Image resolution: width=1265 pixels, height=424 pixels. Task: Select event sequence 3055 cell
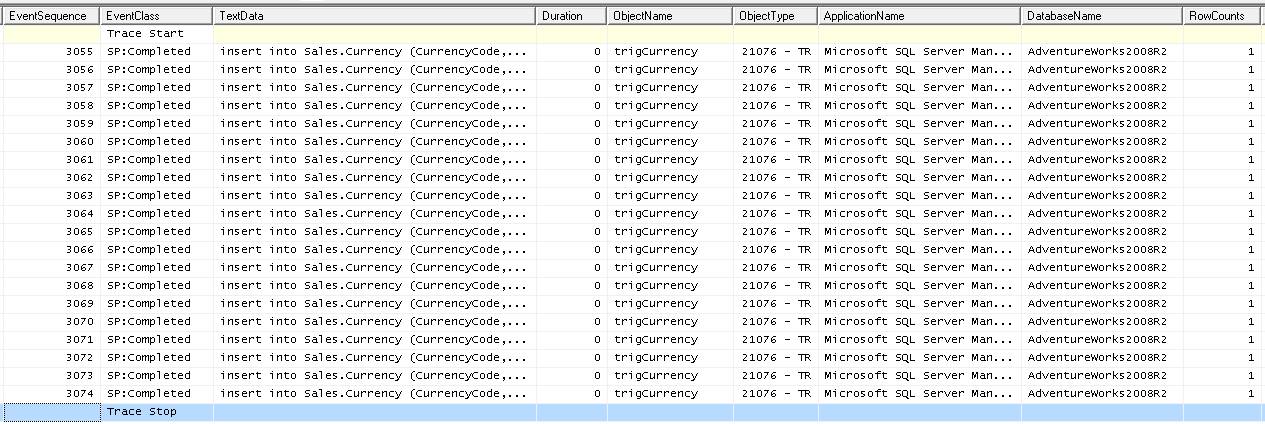point(50,52)
